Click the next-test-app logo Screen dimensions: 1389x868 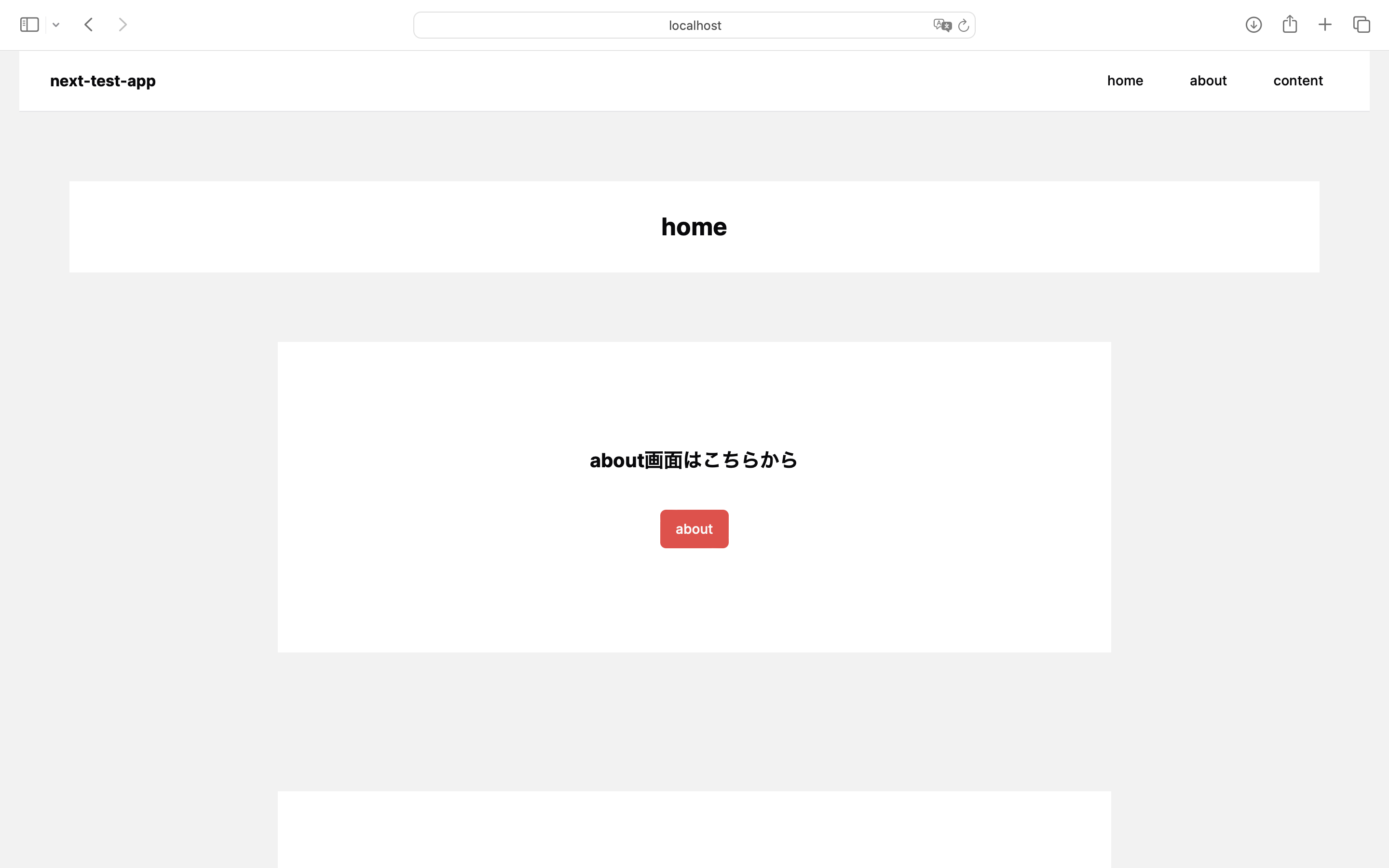(103, 81)
